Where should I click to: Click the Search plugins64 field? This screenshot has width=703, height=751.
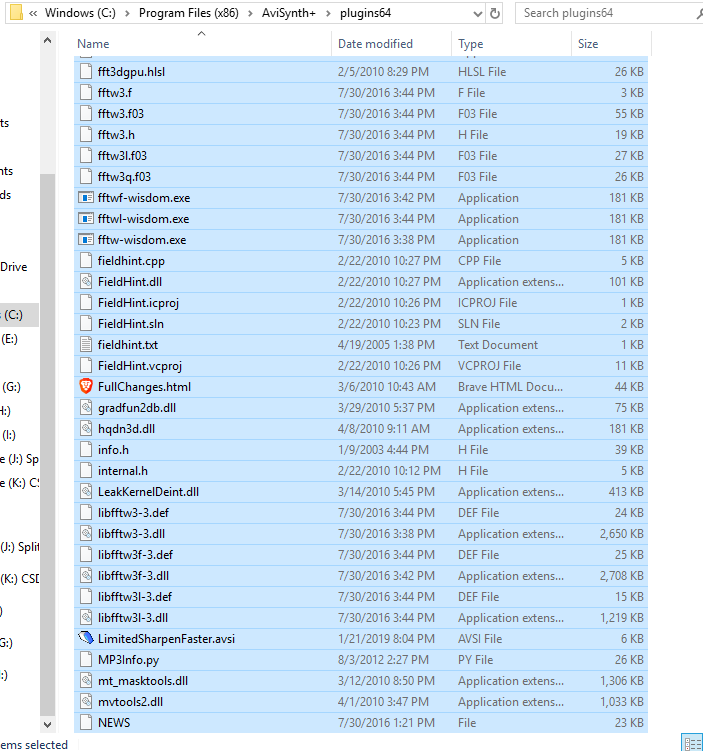[606, 13]
